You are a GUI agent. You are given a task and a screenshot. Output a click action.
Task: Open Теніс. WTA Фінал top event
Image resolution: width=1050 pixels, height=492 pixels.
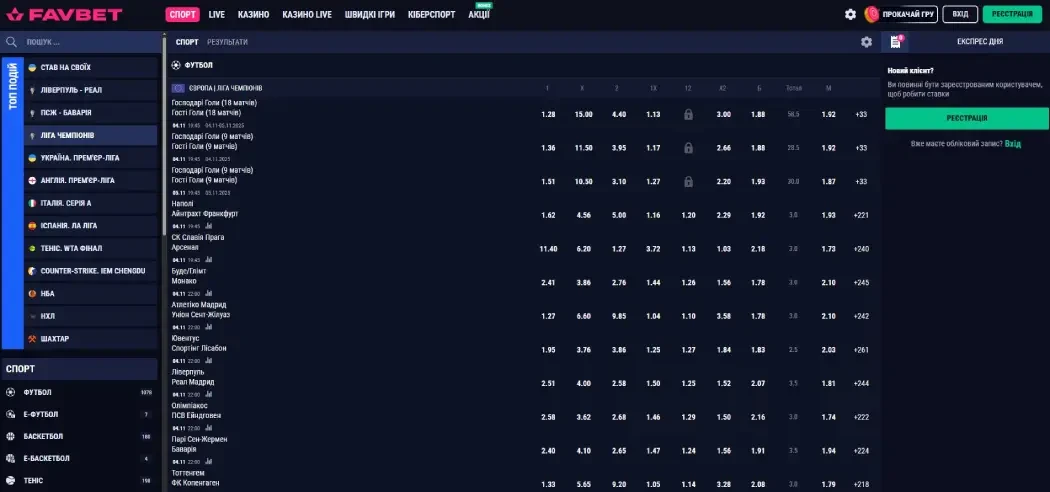point(90,248)
